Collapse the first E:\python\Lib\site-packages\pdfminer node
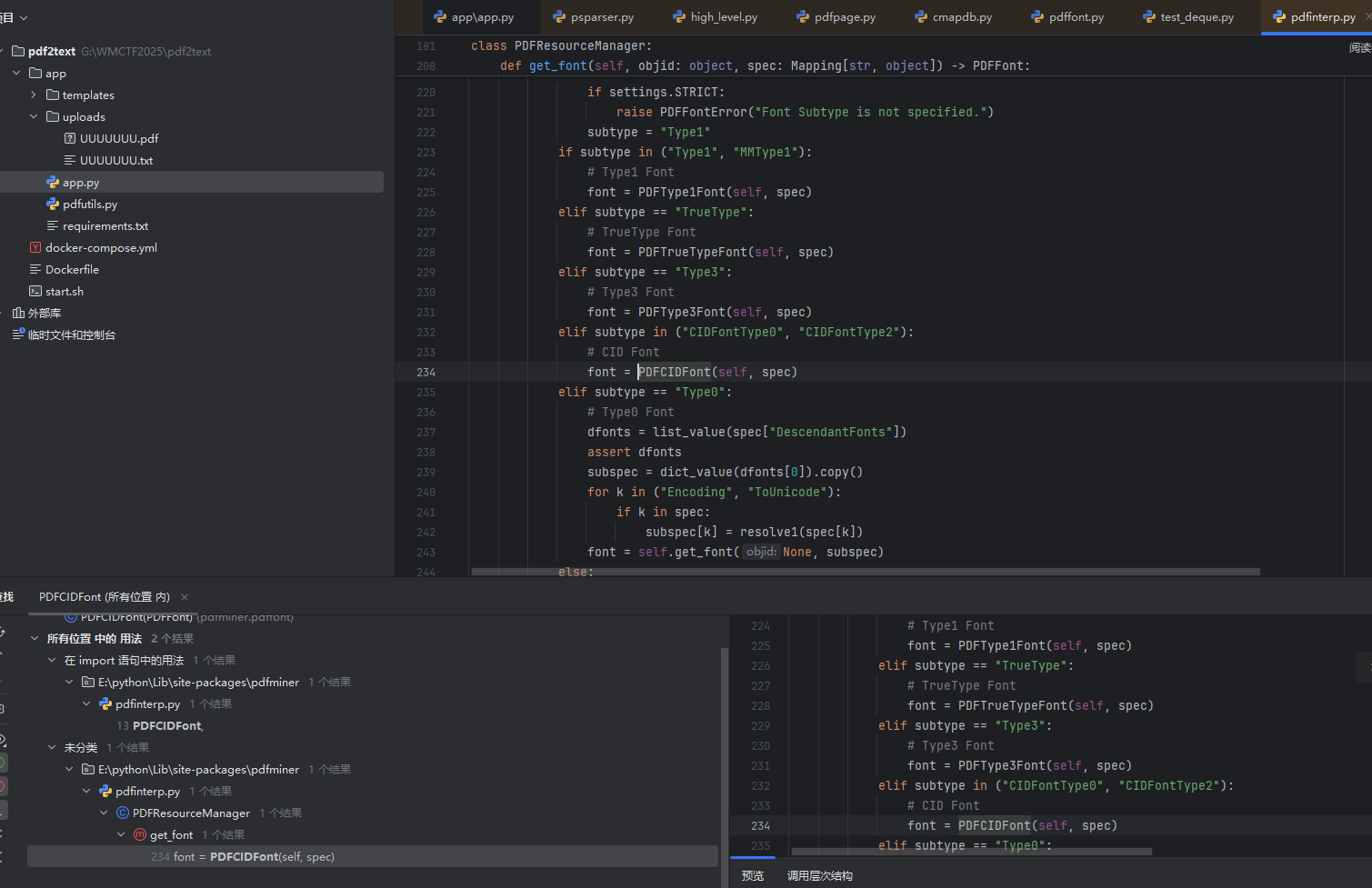This screenshot has width=1372, height=888. point(69,683)
